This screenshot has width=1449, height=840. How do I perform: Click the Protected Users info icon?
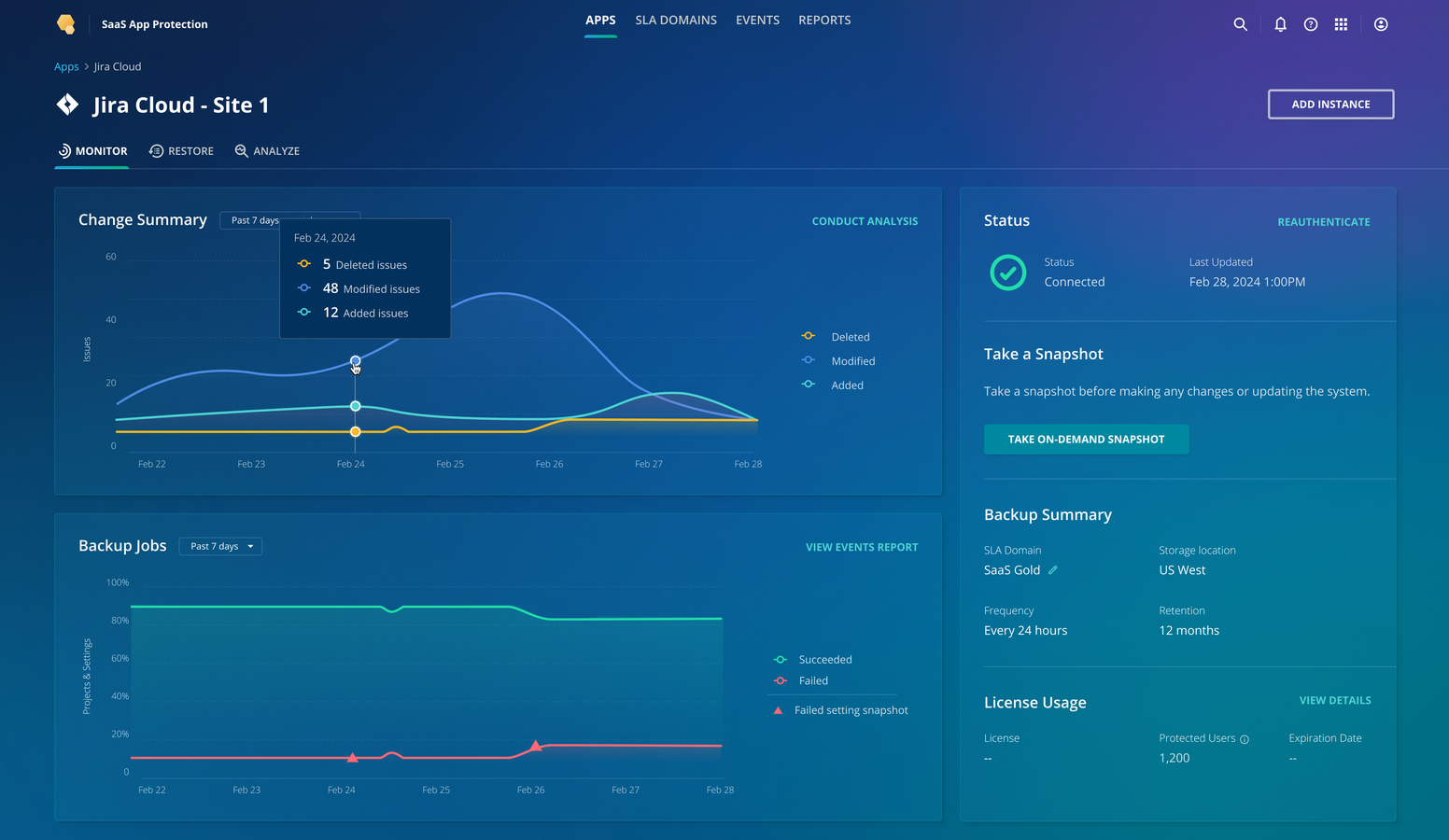pos(1245,739)
